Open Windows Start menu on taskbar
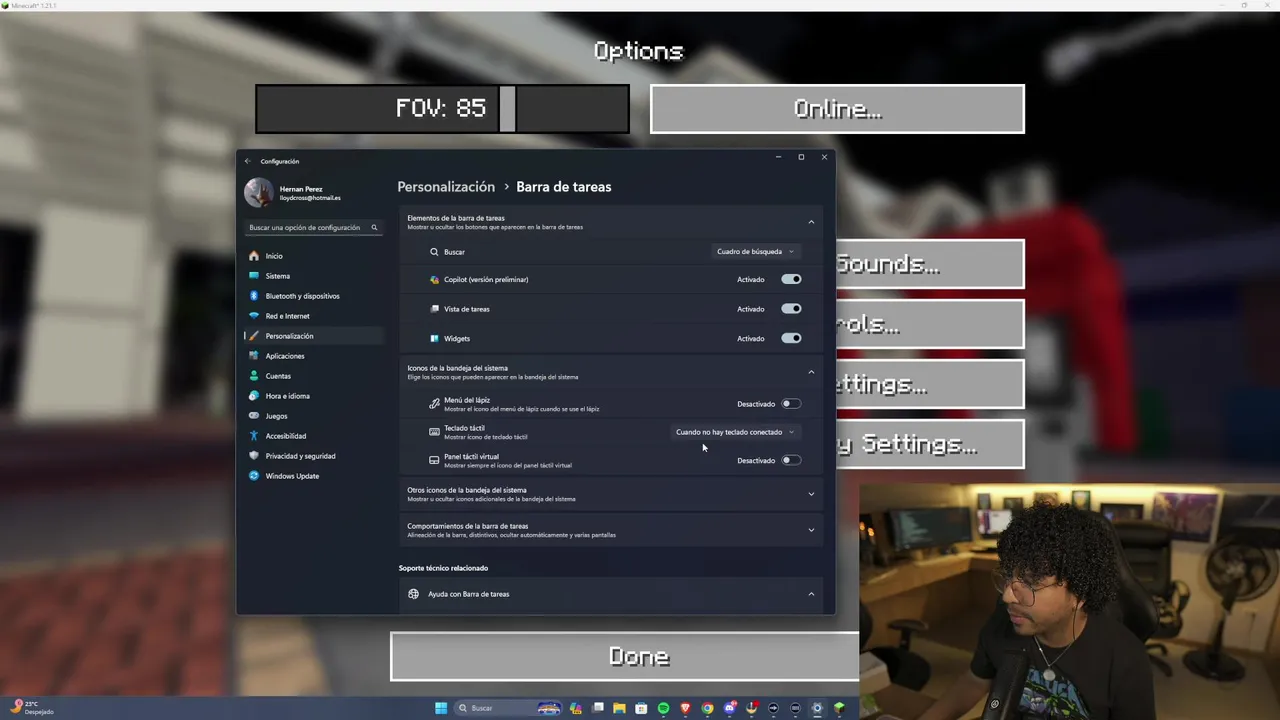The height and width of the screenshot is (720, 1280). pos(441,708)
